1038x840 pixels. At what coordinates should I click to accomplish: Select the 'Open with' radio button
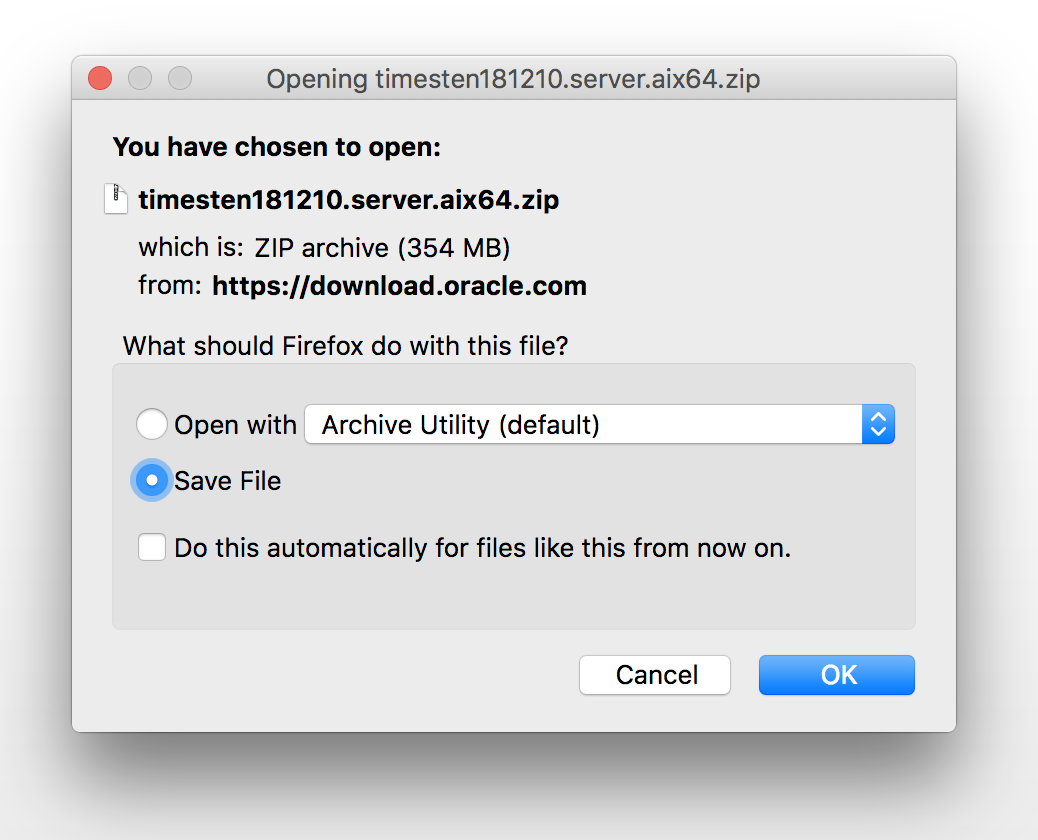[x=151, y=424]
